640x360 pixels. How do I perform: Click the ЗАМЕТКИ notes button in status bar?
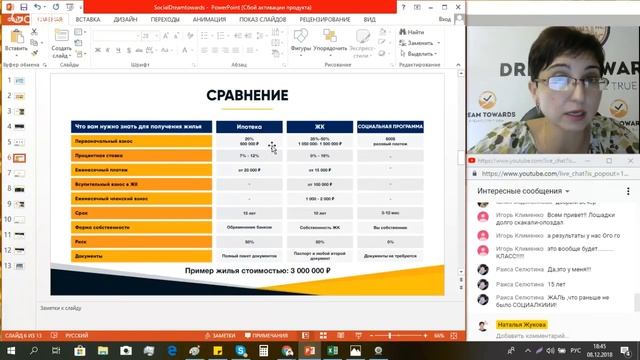(220, 335)
